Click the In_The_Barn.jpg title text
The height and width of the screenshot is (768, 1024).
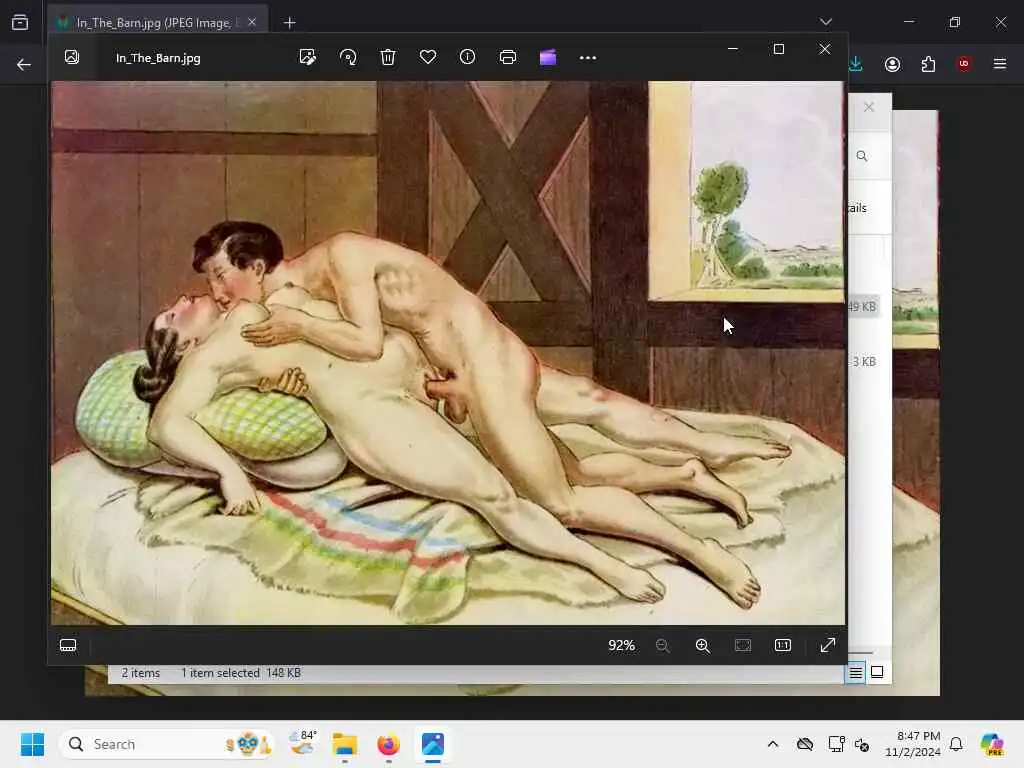tap(158, 58)
